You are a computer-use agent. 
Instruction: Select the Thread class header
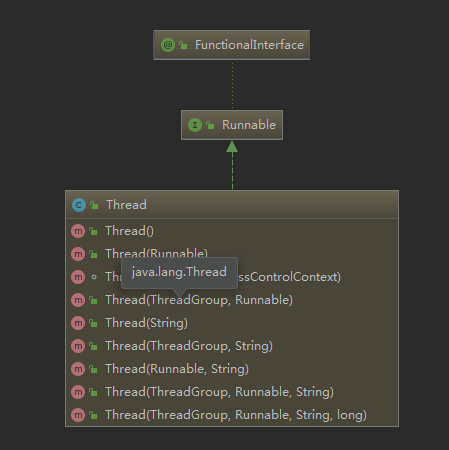(232, 205)
